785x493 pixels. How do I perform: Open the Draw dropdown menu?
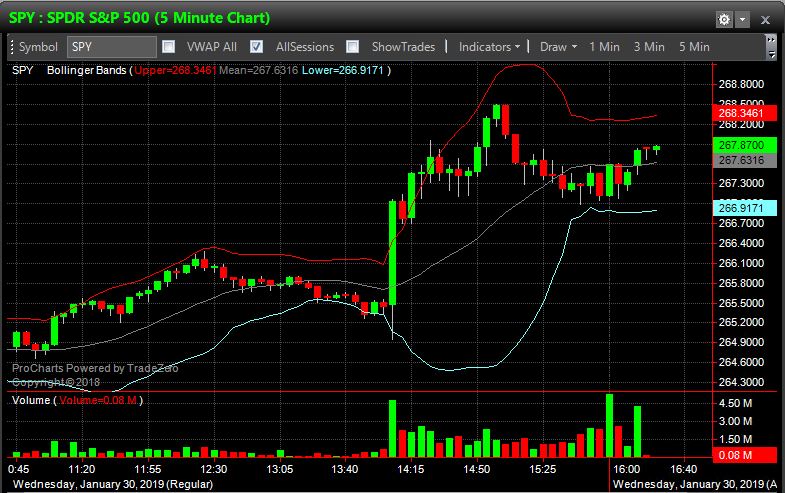coord(557,47)
